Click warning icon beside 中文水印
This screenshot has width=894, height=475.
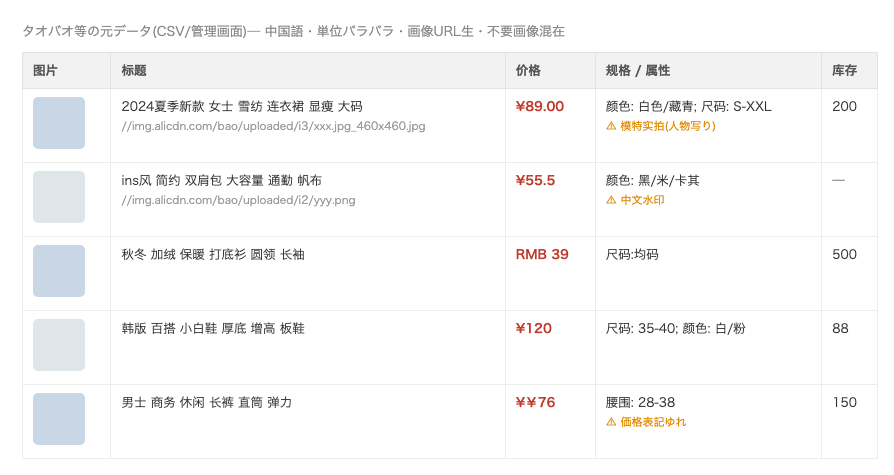(611, 200)
